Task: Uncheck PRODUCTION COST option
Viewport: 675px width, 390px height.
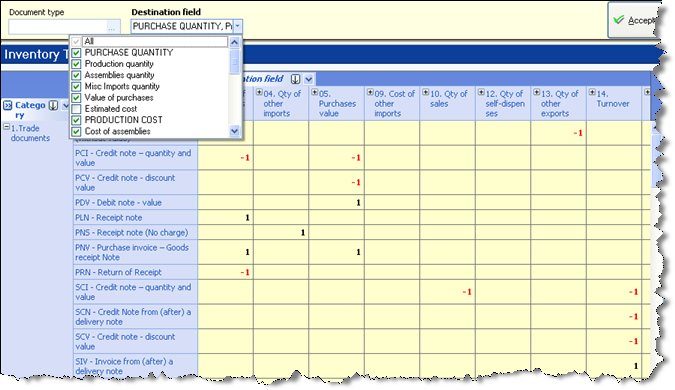Action: 76,120
